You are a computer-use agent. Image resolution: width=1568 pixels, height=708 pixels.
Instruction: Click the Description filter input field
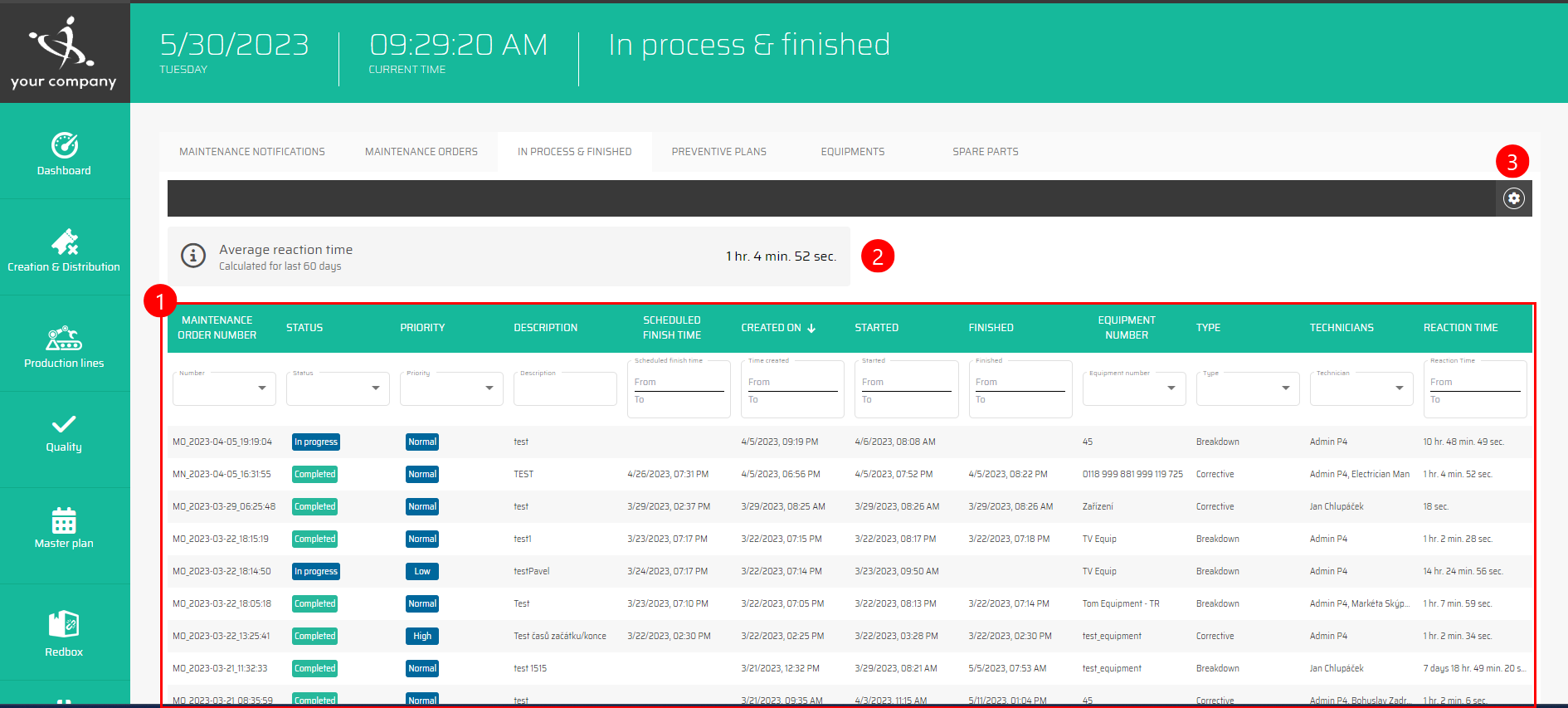(x=565, y=389)
